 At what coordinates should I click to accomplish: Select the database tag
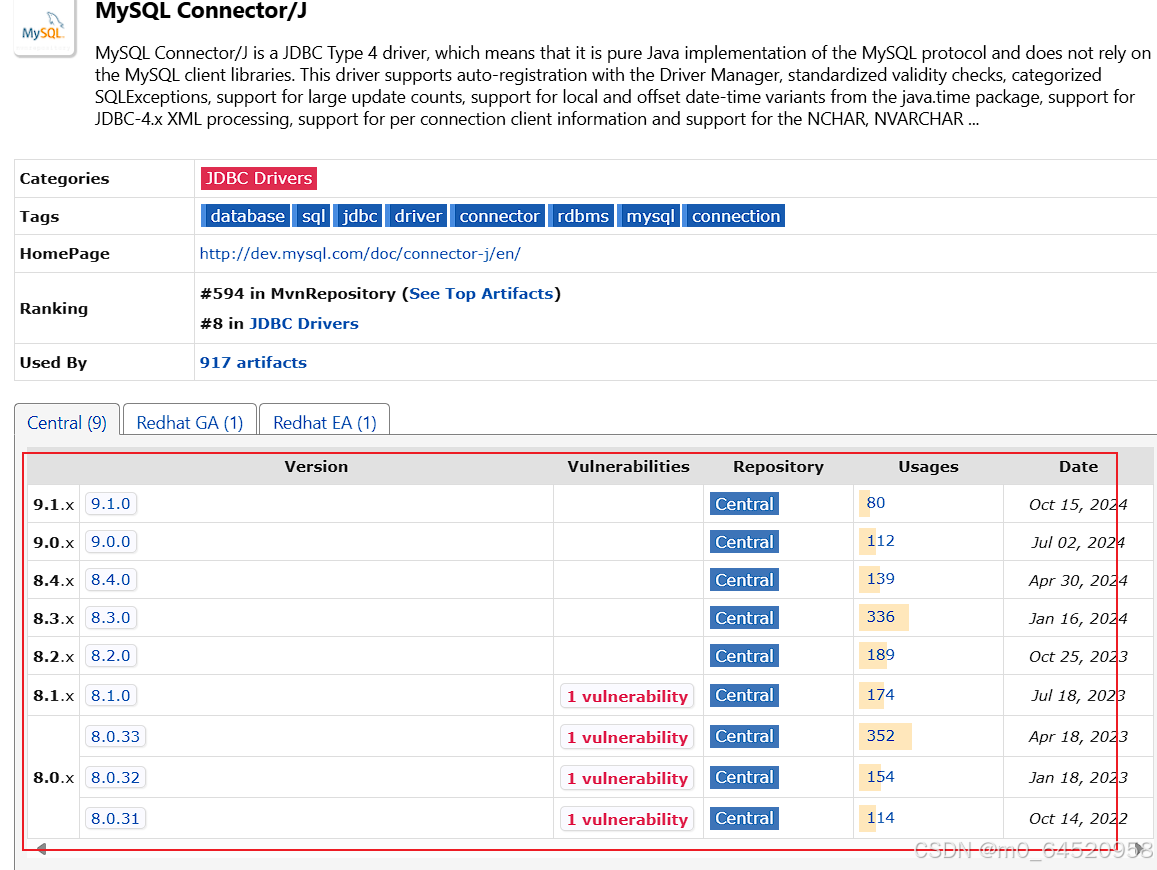point(247,216)
